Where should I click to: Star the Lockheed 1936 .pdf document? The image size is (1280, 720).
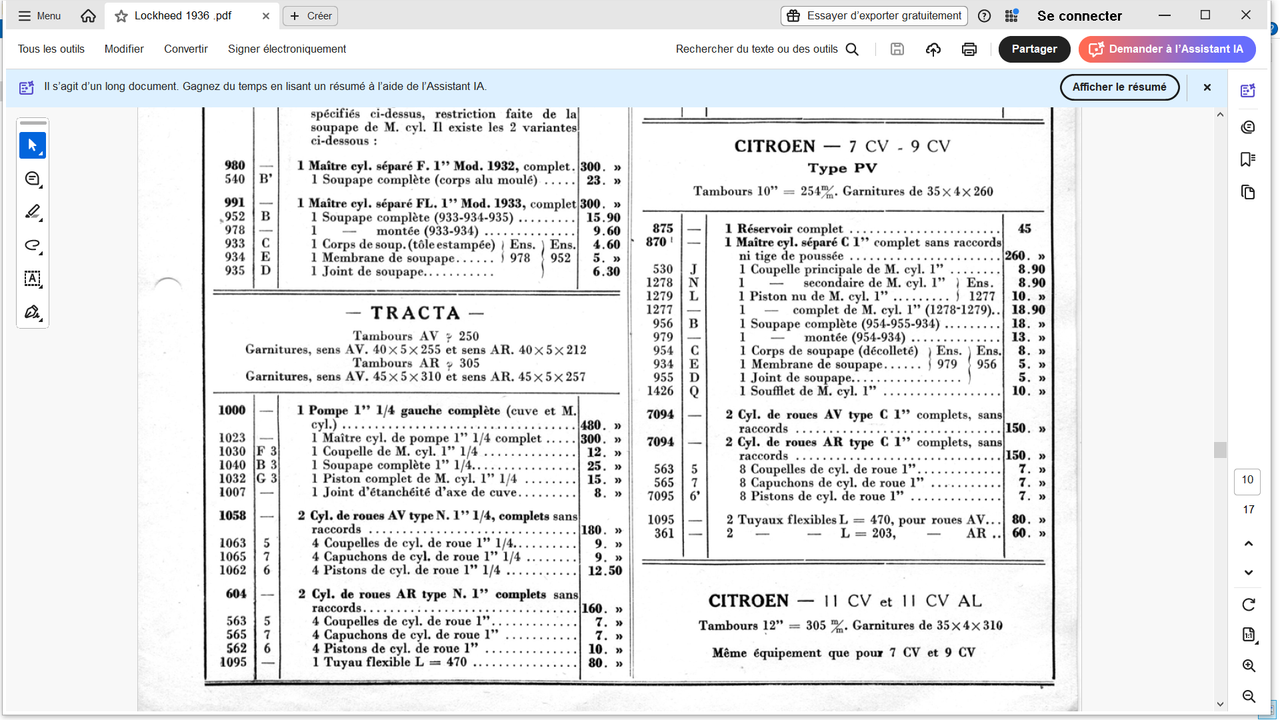[121, 16]
